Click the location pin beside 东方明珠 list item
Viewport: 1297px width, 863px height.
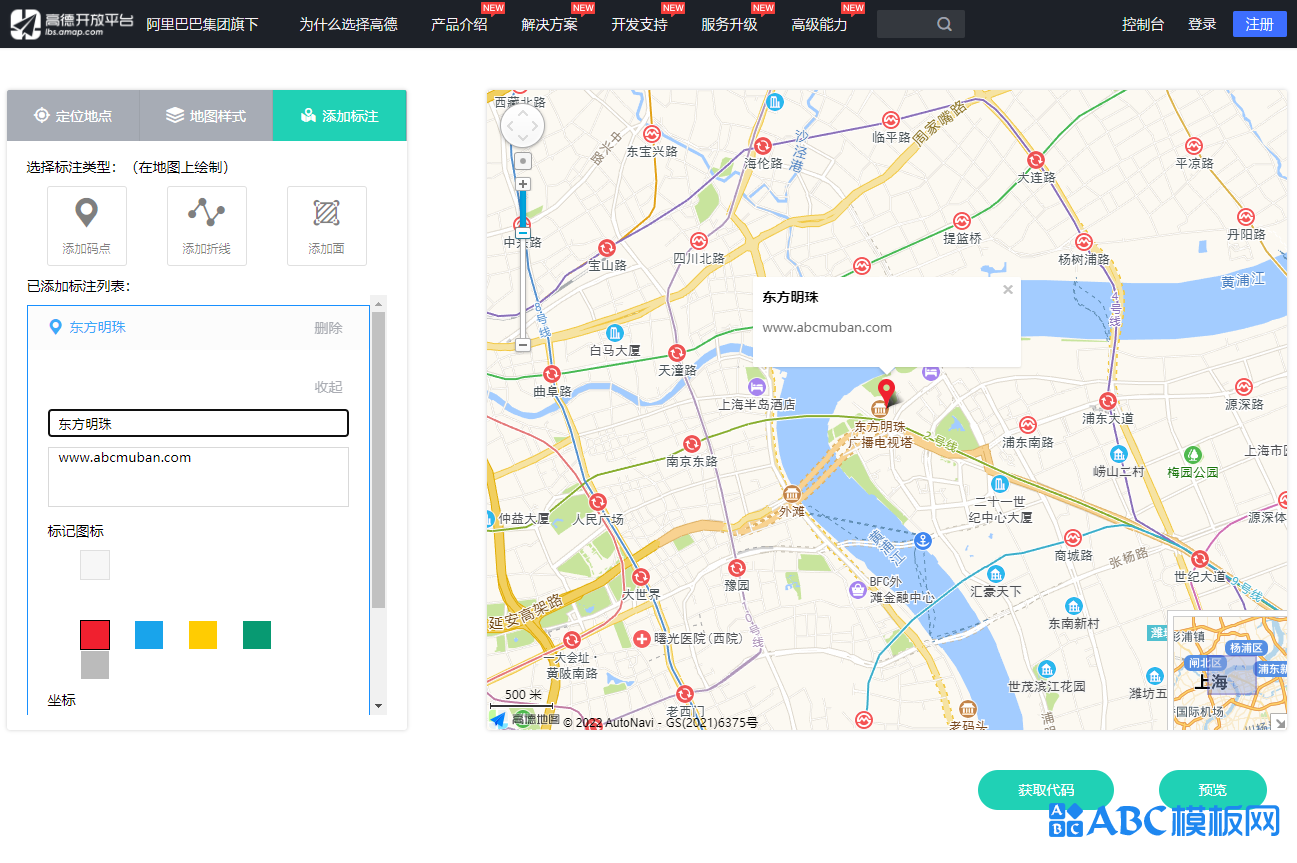click(56, 327)
